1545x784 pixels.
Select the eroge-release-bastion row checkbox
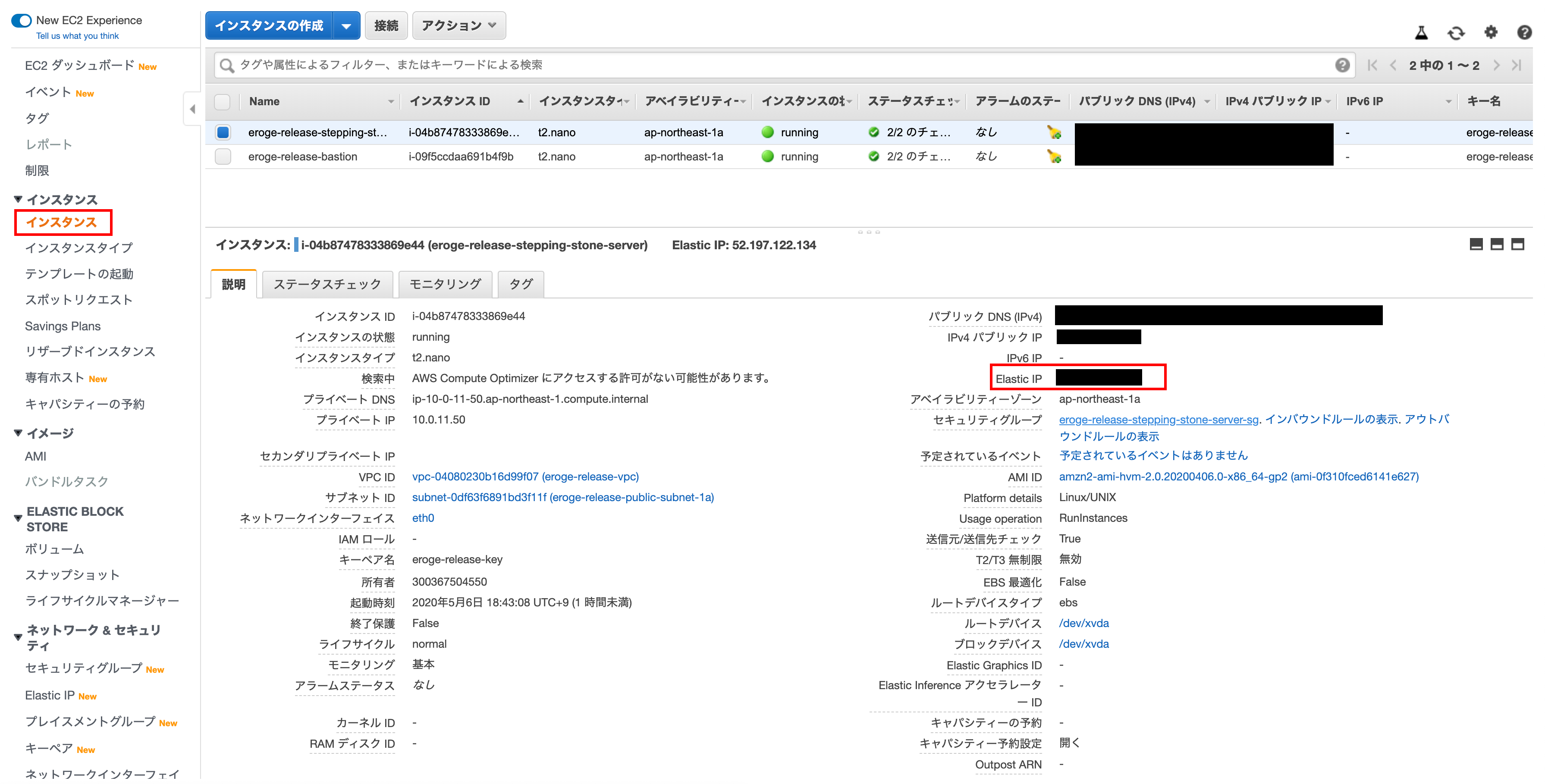coord(223,157)
